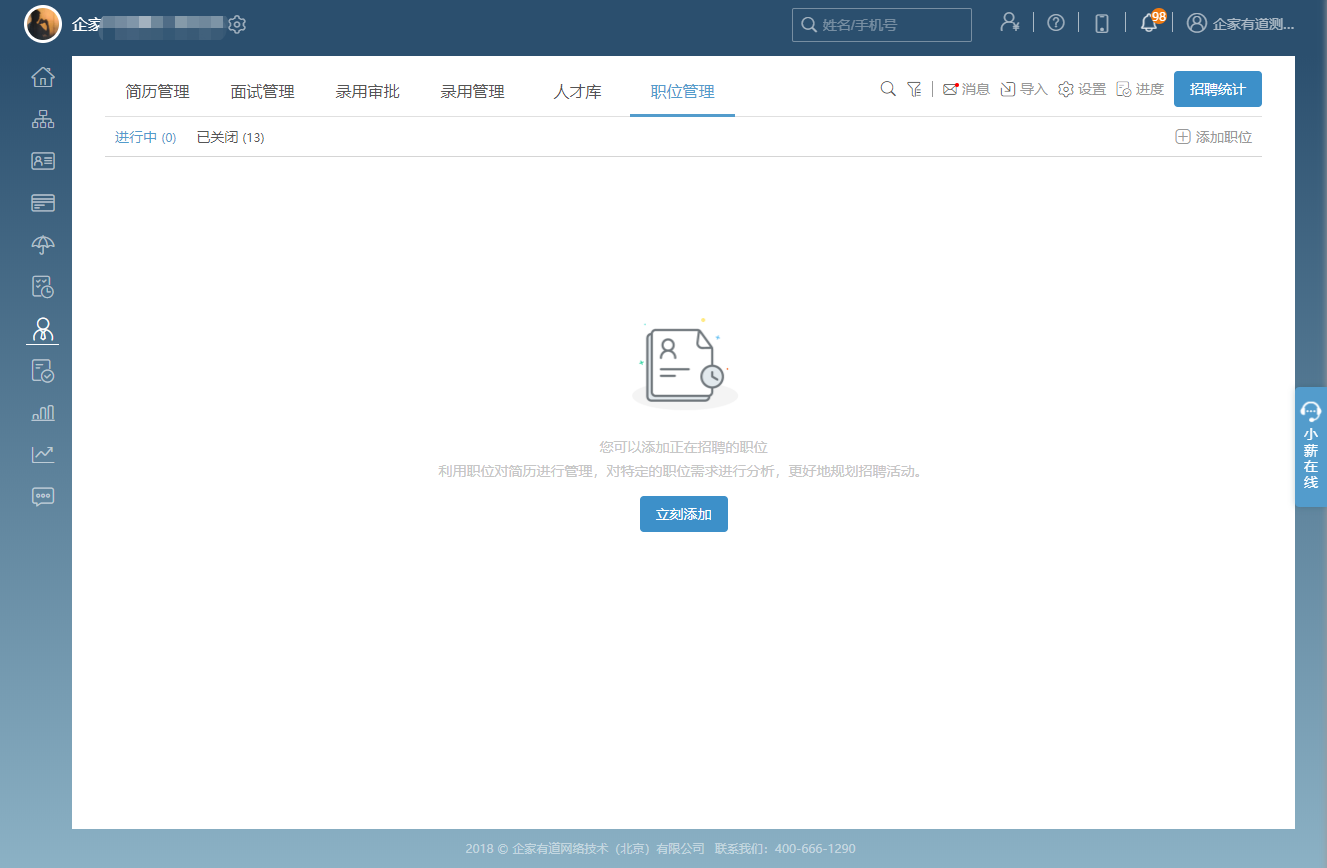Viewport: 1327px width, 868px height.
Task: Click the mobile phone icon in header
Action: click(1102, 23)
